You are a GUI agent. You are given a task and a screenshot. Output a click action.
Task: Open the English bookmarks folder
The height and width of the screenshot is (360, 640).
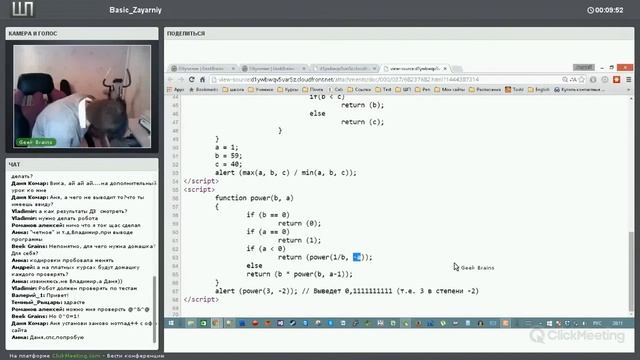click(x=539, y=89)
